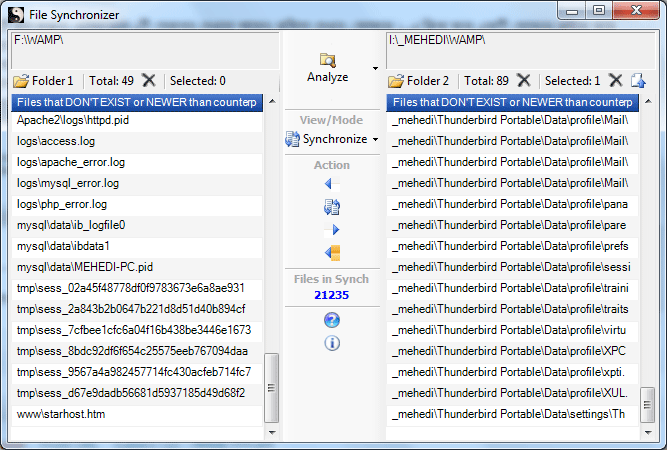The image size is (667, 450).
Task: Click the Analyze button label
Action: tap(328, 77)
